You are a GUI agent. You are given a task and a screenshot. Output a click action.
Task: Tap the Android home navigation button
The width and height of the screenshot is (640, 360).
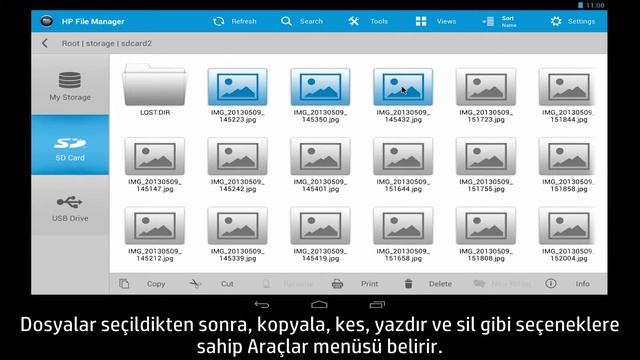pyautogui.click(x=319, y=304)
